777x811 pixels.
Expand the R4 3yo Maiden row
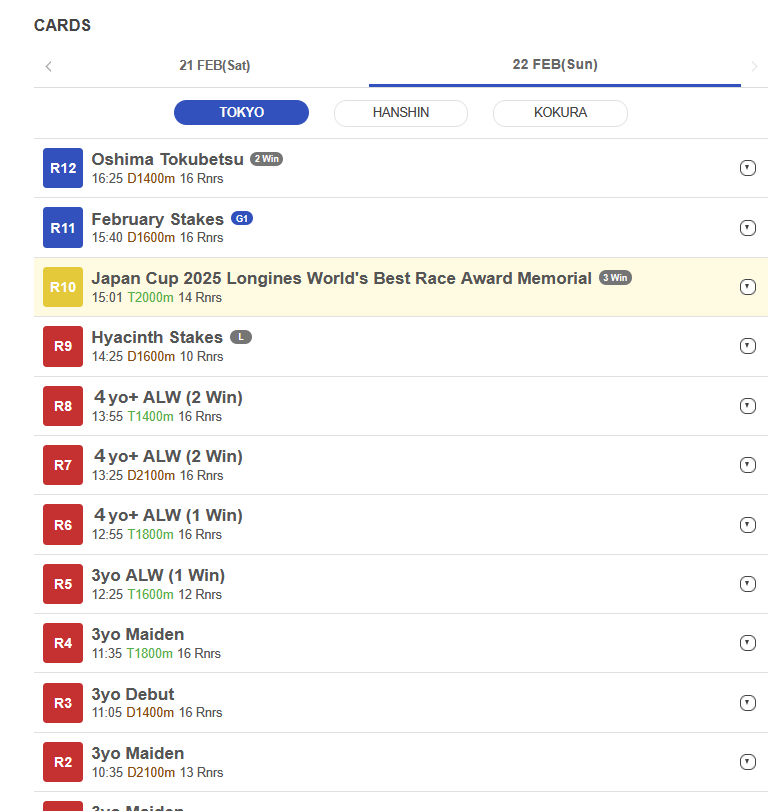point(748,643)
